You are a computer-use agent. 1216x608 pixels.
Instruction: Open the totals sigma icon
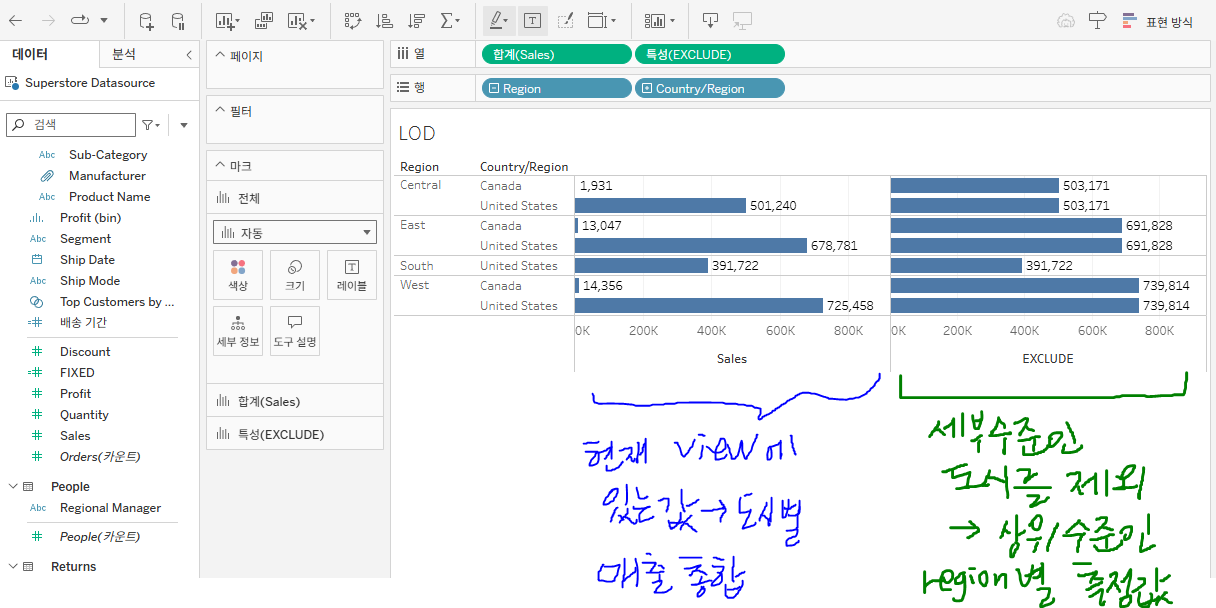point(447,20)
